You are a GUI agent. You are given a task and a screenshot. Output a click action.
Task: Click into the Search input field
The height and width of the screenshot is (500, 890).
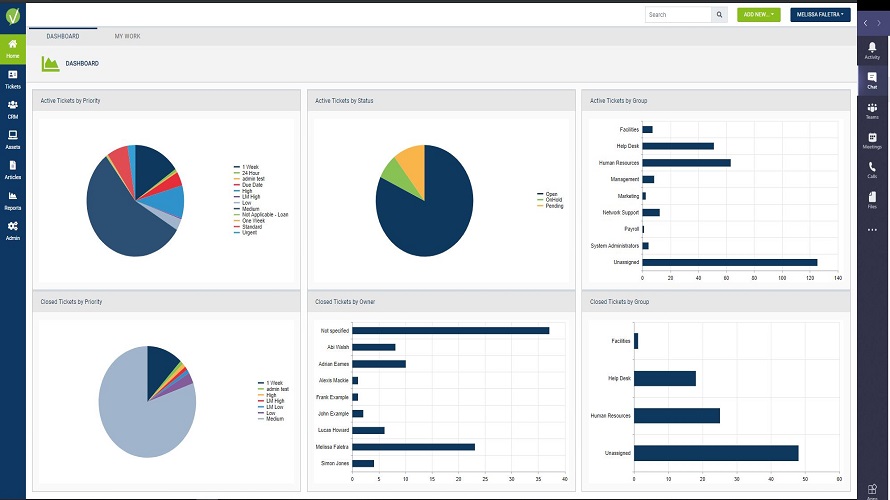(x=678, y=15)
